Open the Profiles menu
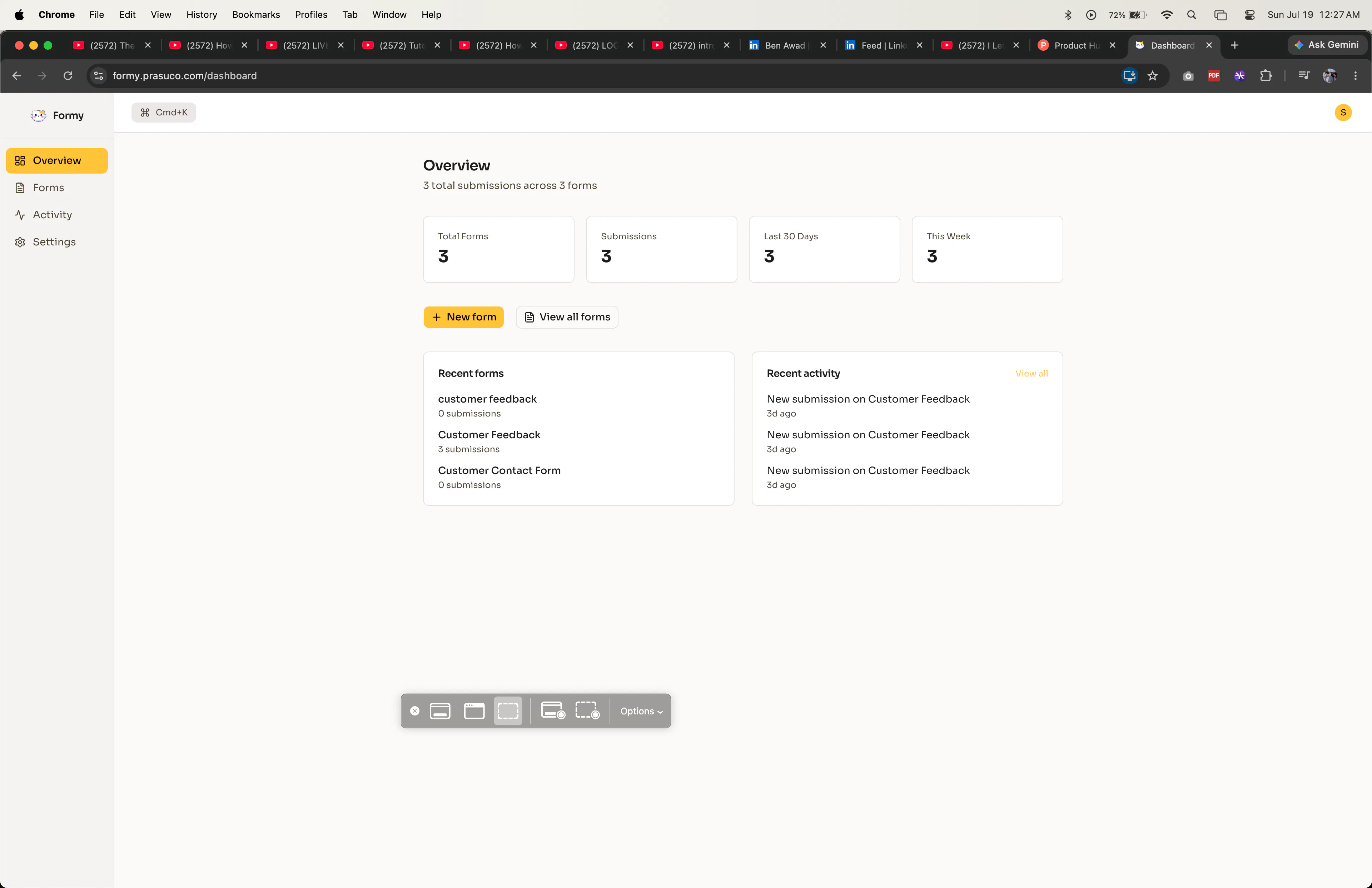1372x888 pixels. [x=311, y=14]
